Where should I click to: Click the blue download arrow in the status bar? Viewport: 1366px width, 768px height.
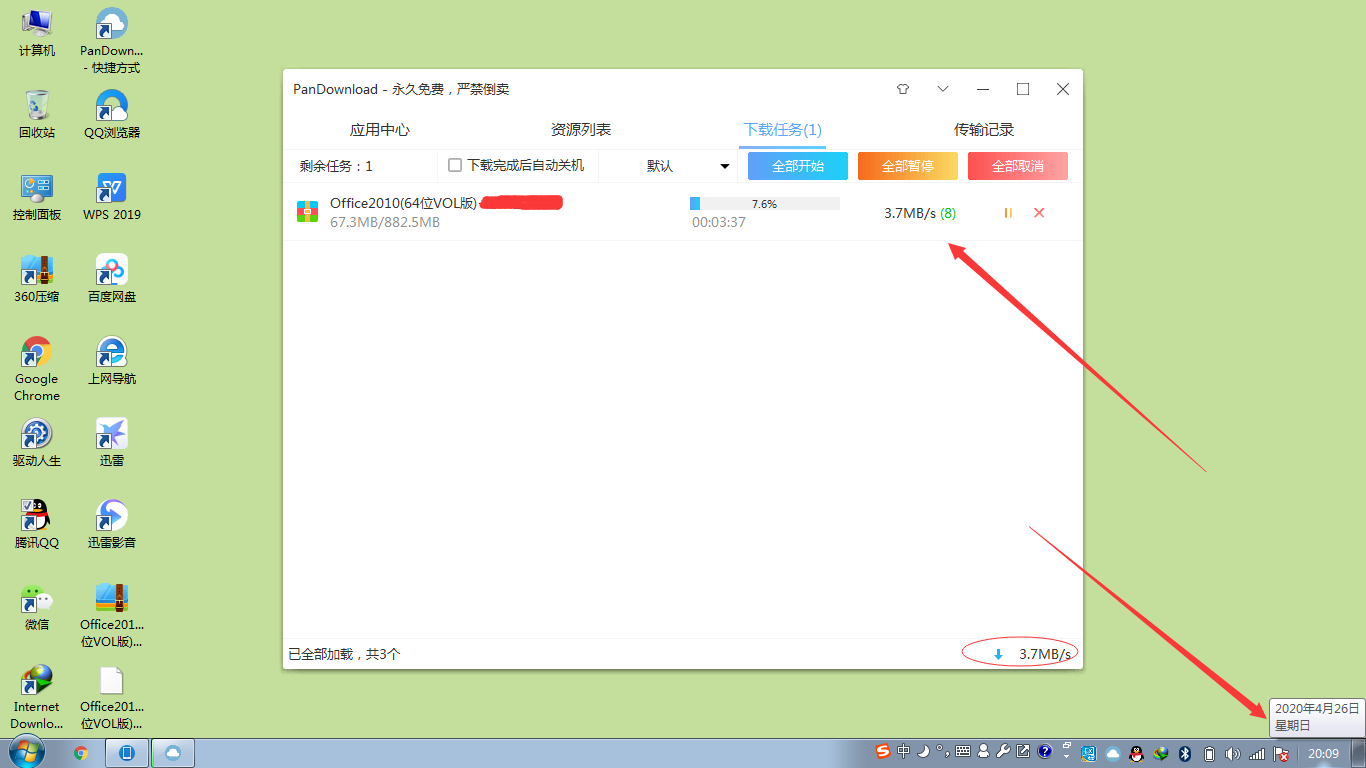click(x=998, y=655)
